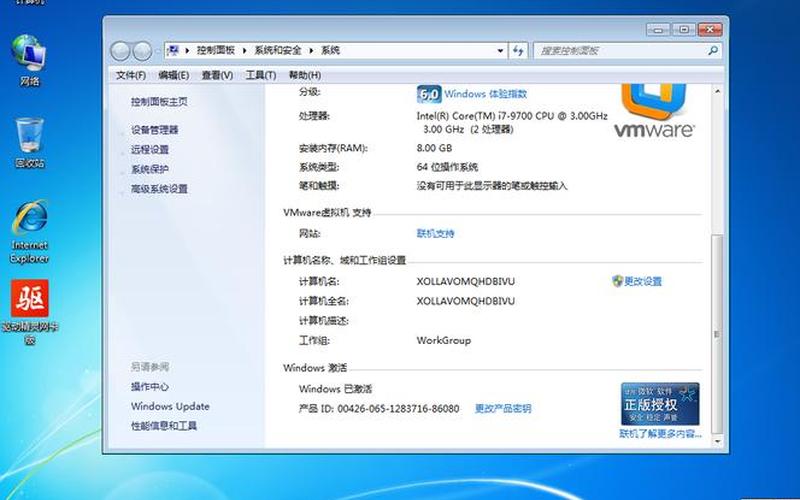Click the 没有可用于此显示器的笔或触控输入 text
Screen dimensions: 800x500
click(492, 186)
